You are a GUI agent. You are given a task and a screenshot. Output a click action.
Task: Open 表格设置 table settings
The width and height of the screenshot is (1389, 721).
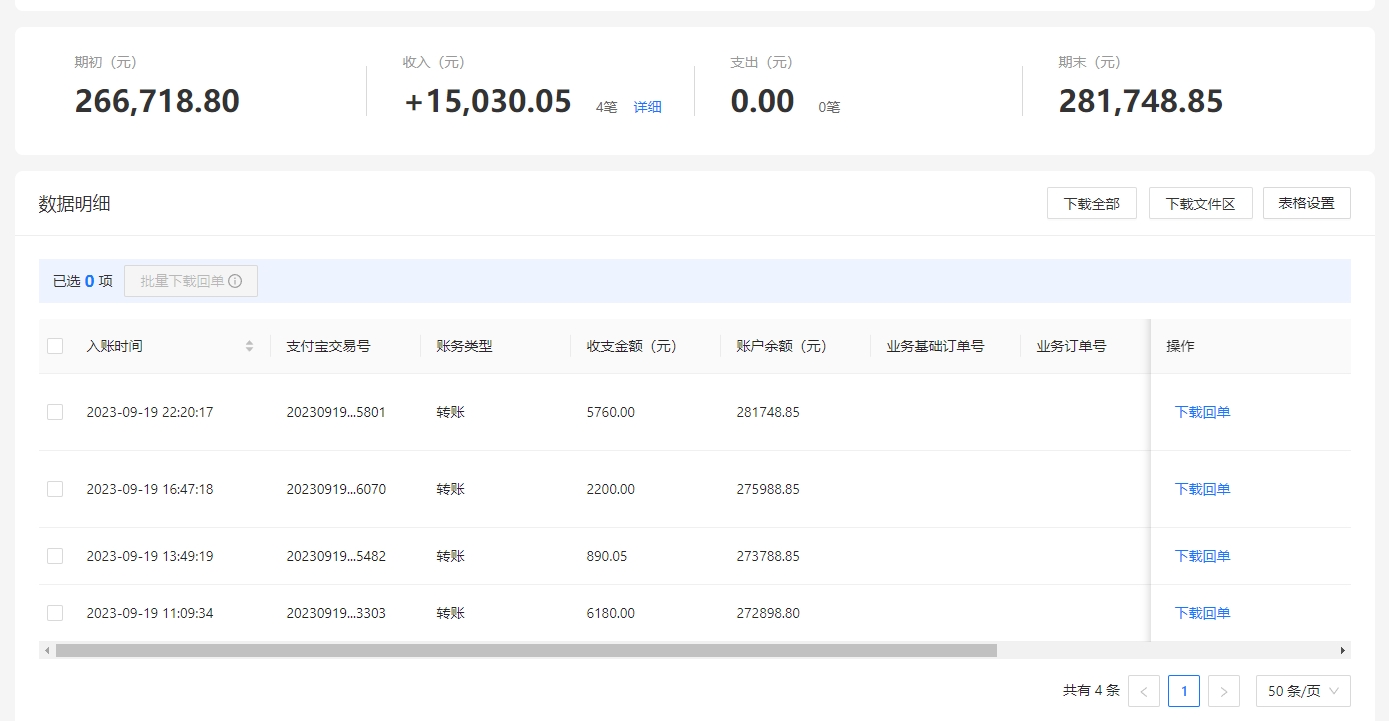point(1307,203)
